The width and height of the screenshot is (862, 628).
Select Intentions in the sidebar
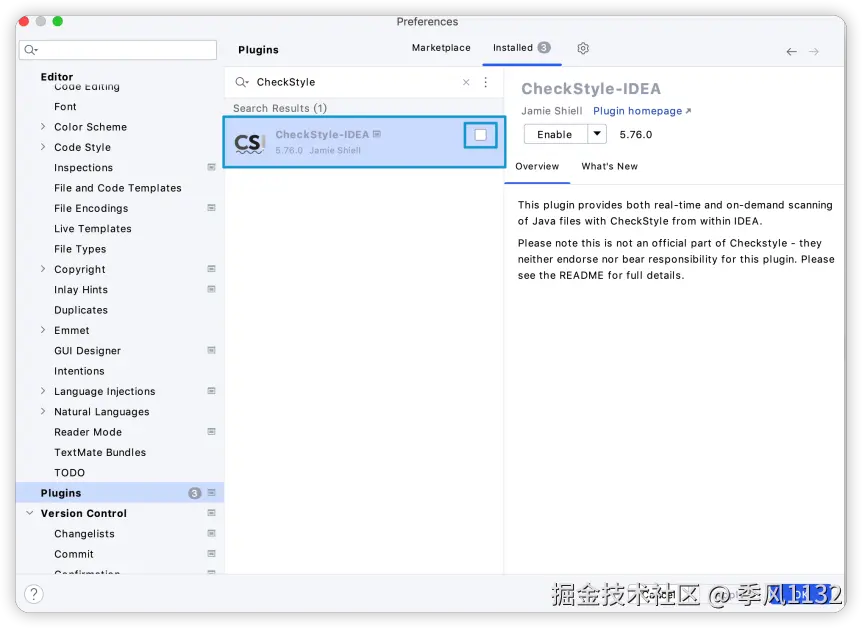tap(79, 371)
